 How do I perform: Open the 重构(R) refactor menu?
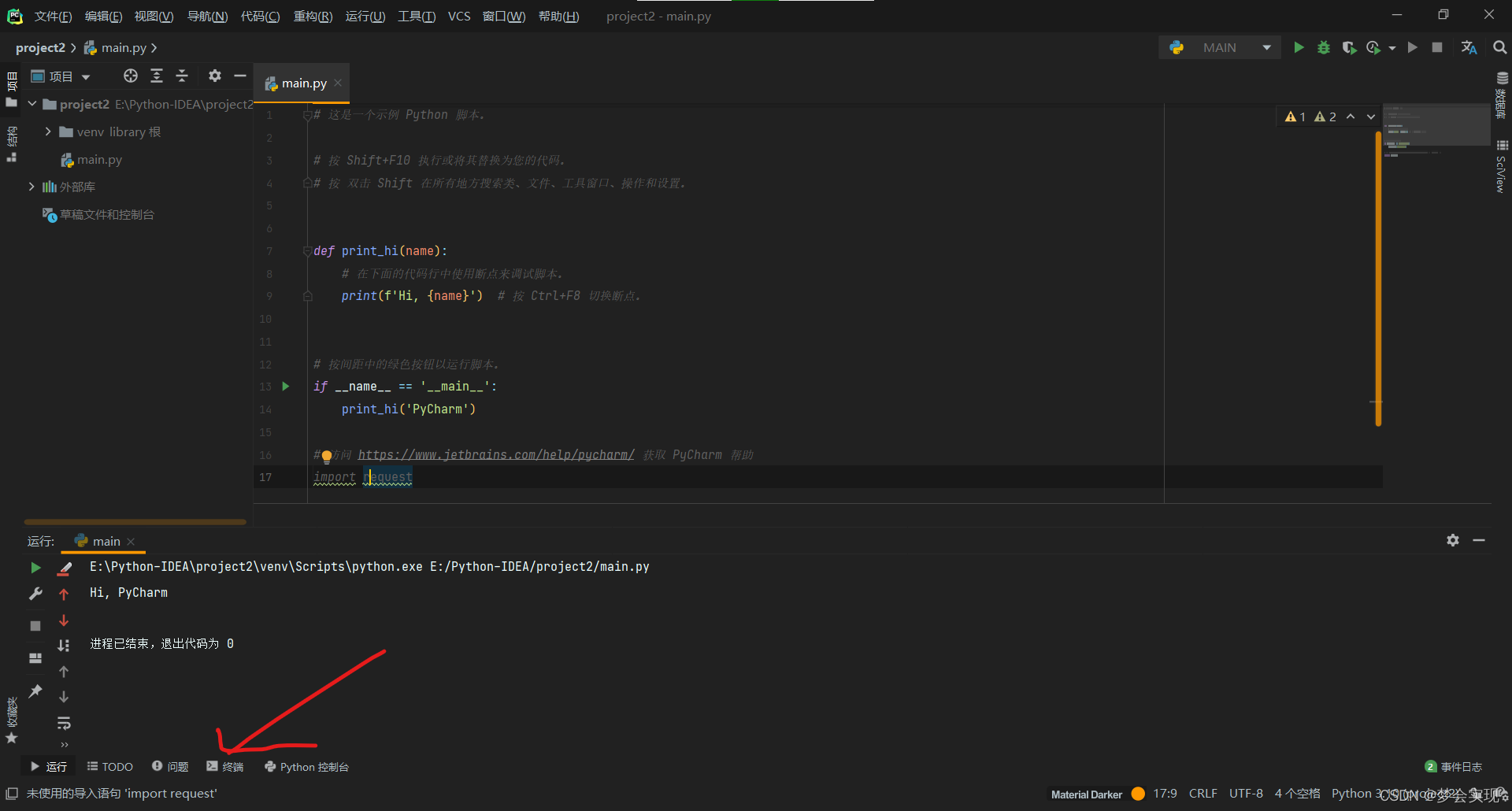click(313, 17)
